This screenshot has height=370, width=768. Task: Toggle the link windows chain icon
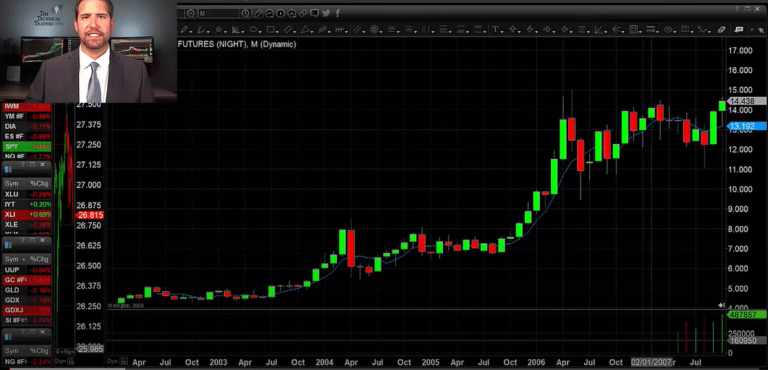304,13
